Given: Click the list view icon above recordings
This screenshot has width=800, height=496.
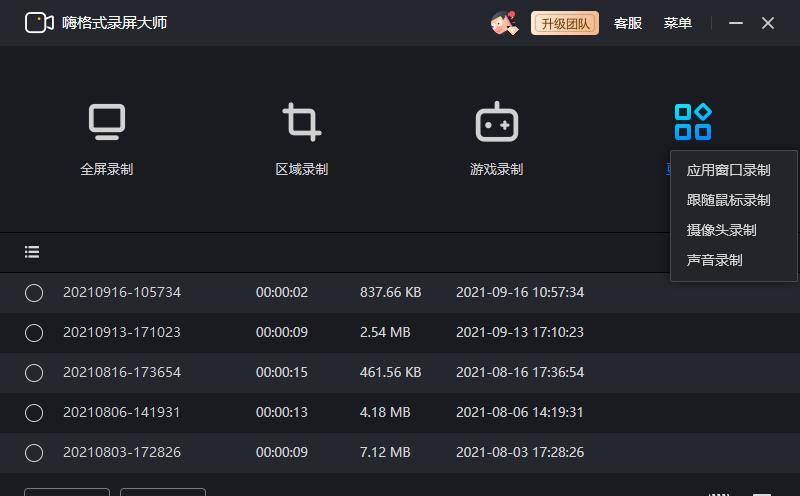Looking at the screenshot, I should coord(32,252).
